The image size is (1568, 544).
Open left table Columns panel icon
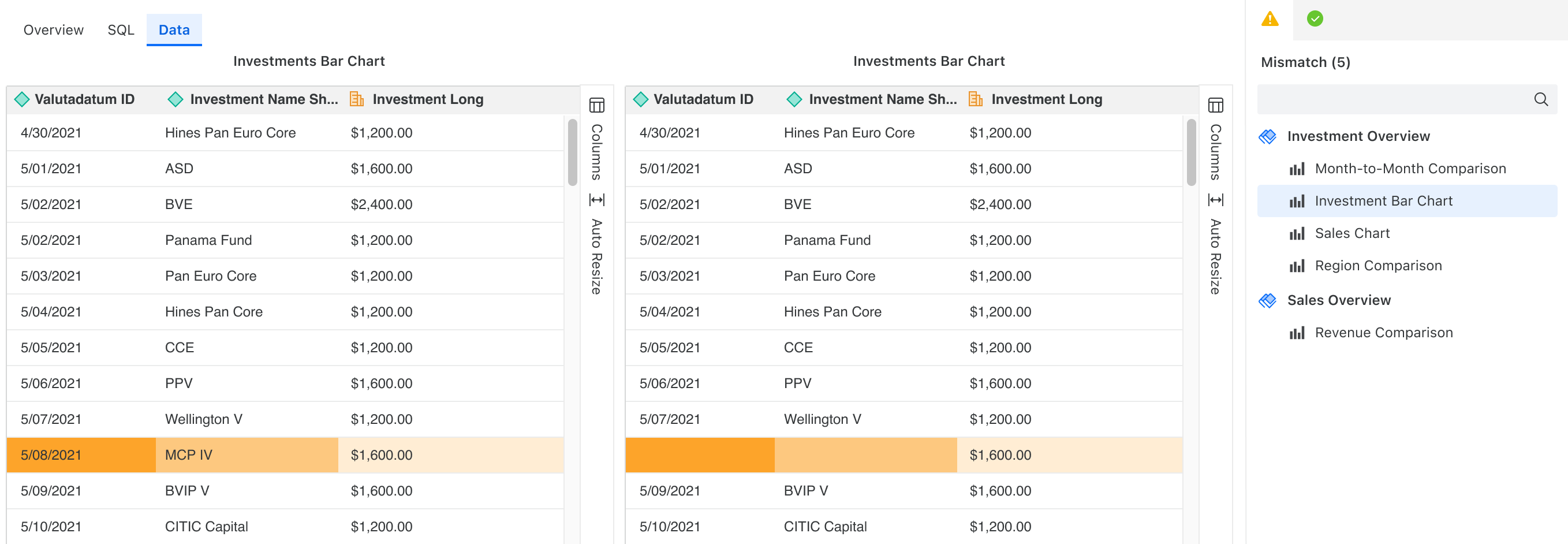[596, 105]
